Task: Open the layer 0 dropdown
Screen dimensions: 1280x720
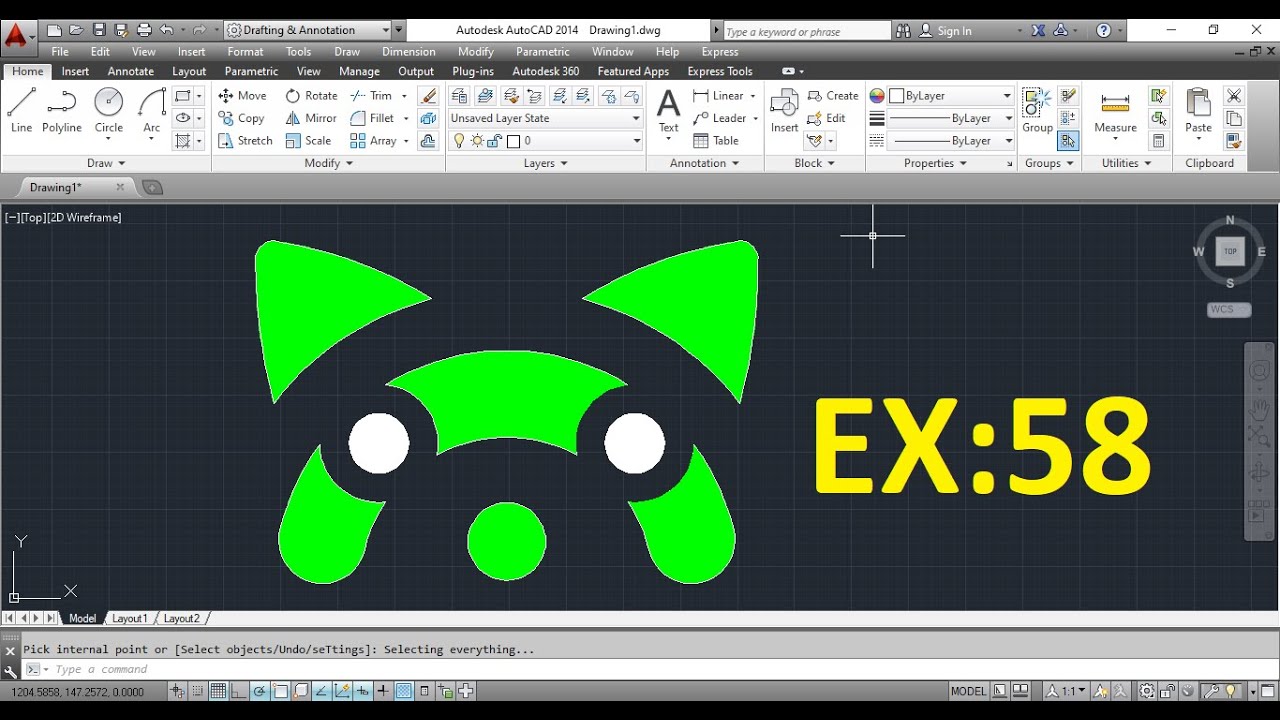Action: coord(545,141)
